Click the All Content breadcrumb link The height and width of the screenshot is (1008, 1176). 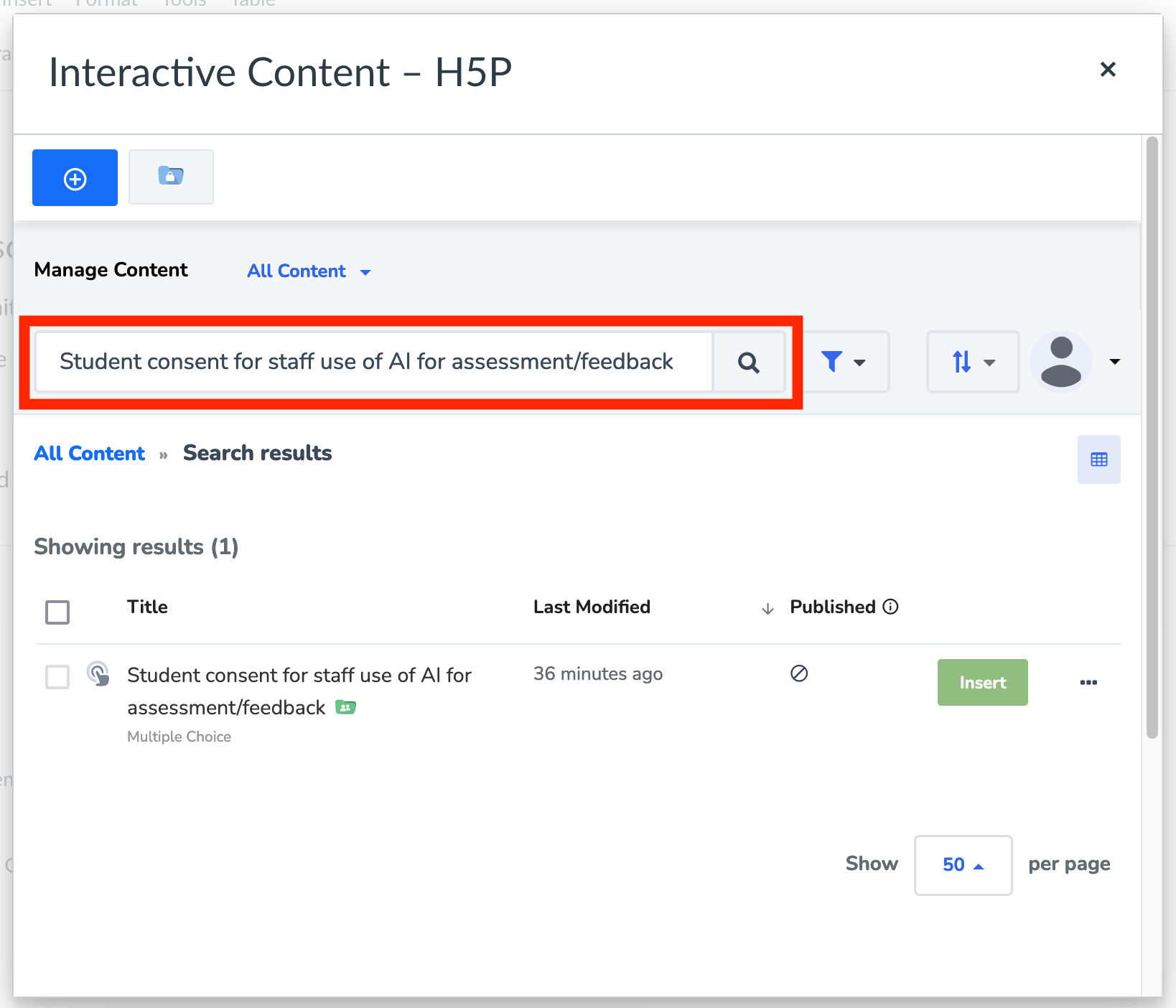point(90,454)
